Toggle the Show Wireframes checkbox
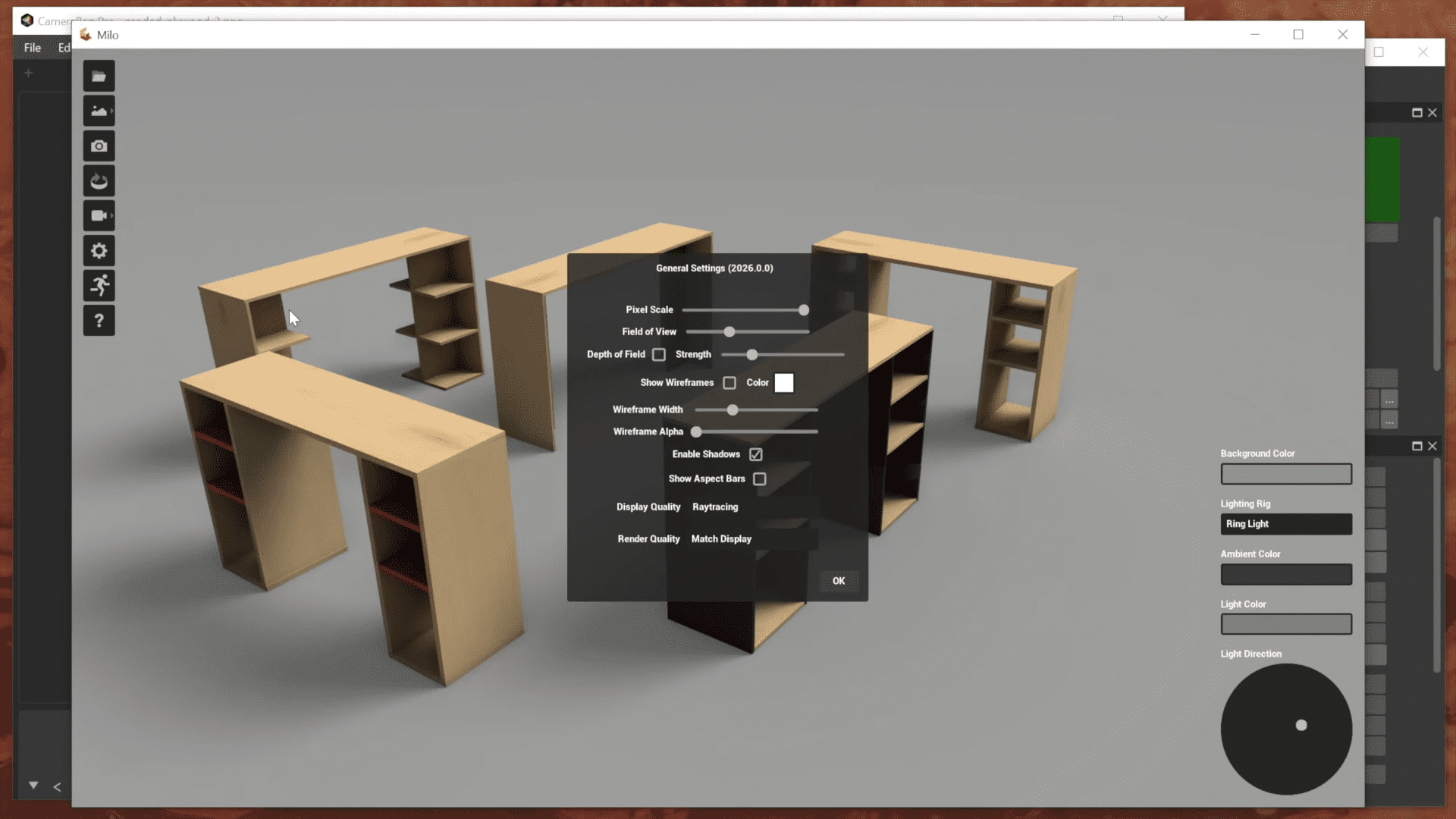1456x819 pixels. 730,382
